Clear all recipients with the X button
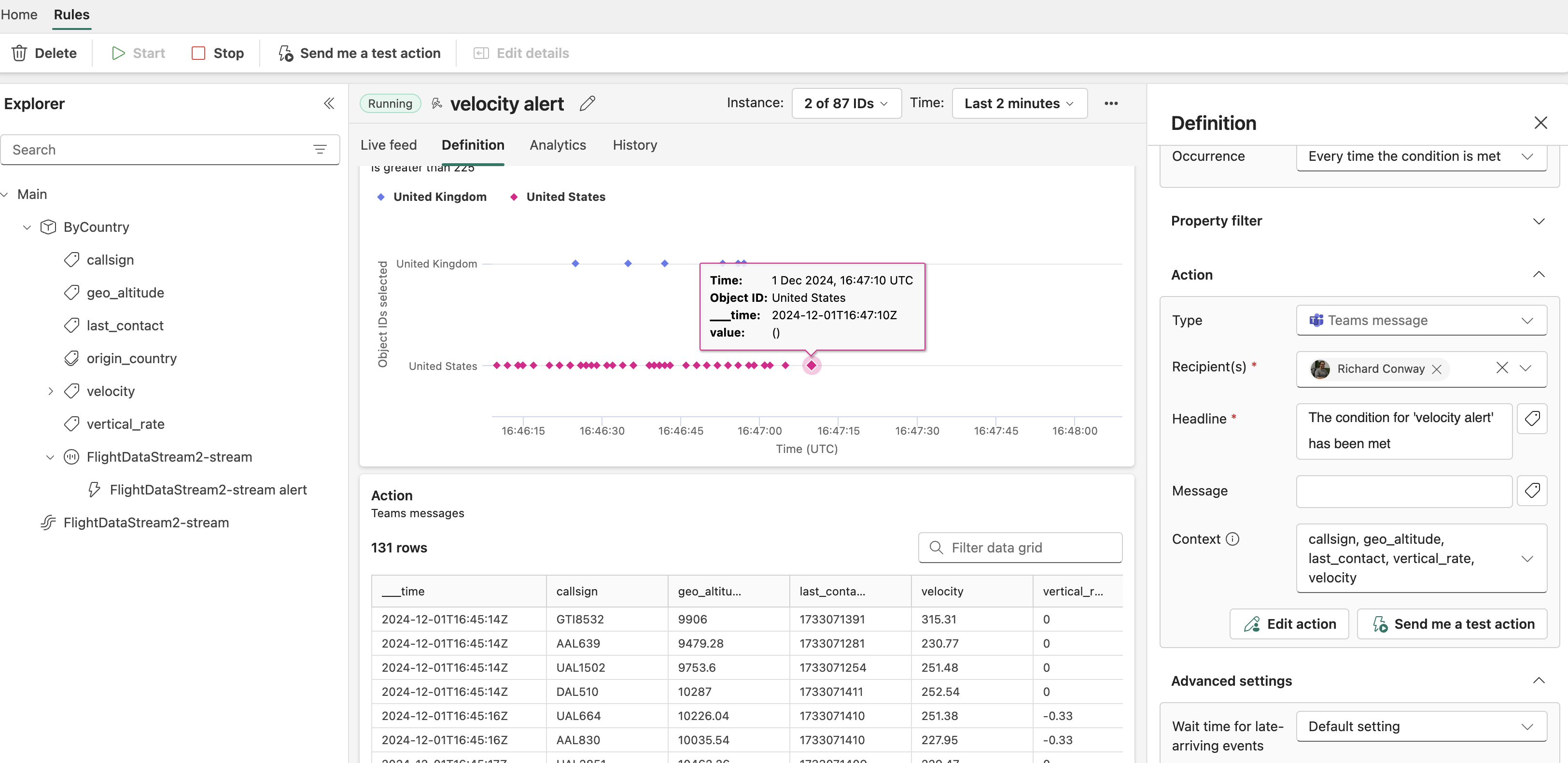This screenshot has width=1568, height=763. 1502,368
